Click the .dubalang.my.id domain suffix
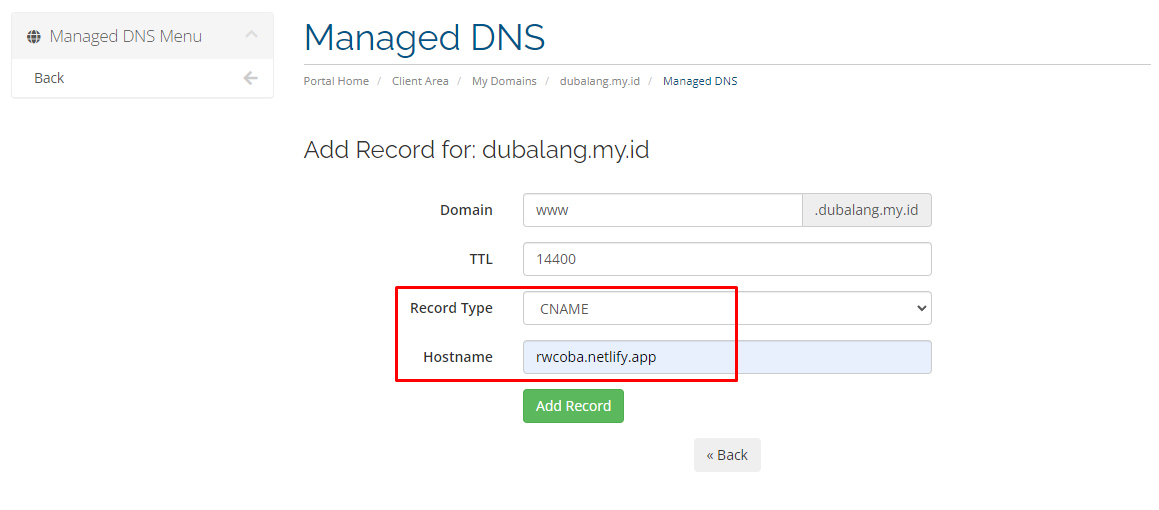This screenshot has width=1159, height=510. tap(867, 210)
